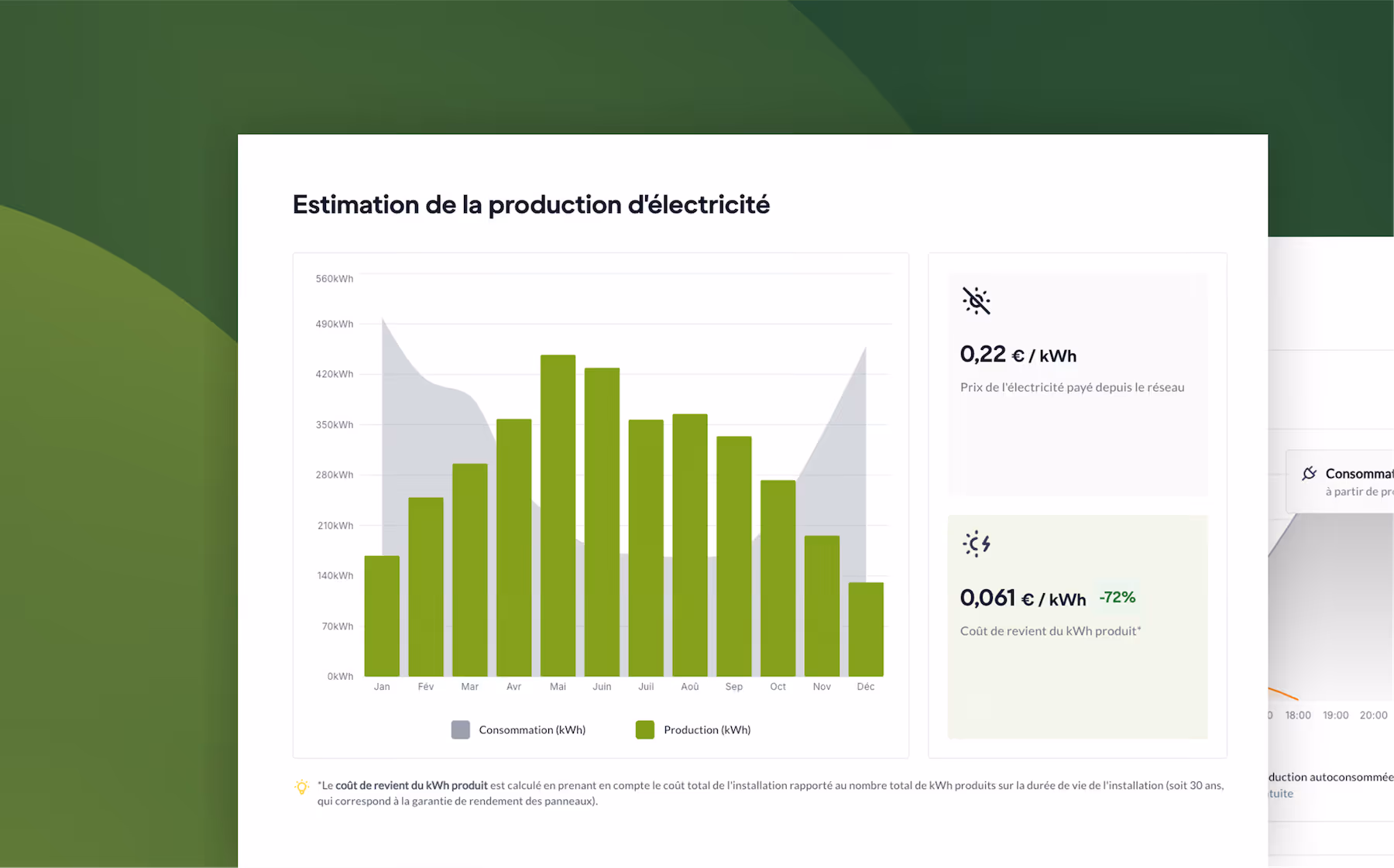
Task: Click the lightbulb icon beside the footnote
Action: [x=301, y=787]
